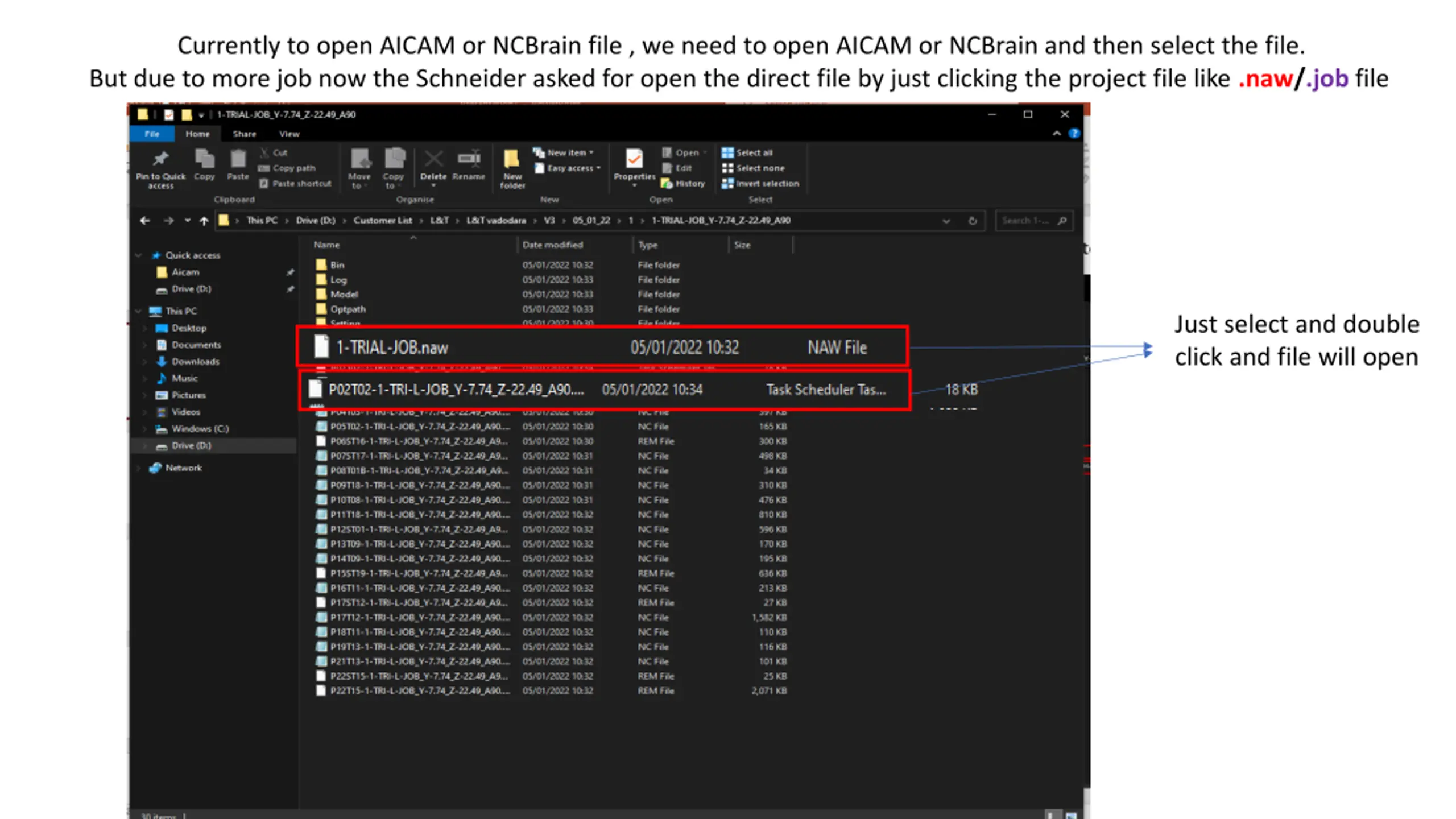Image resolution: width=1456 pixels, height=819 pixels.
Task: Open recent locations dropdown arrow
Action: coord(187,221)
